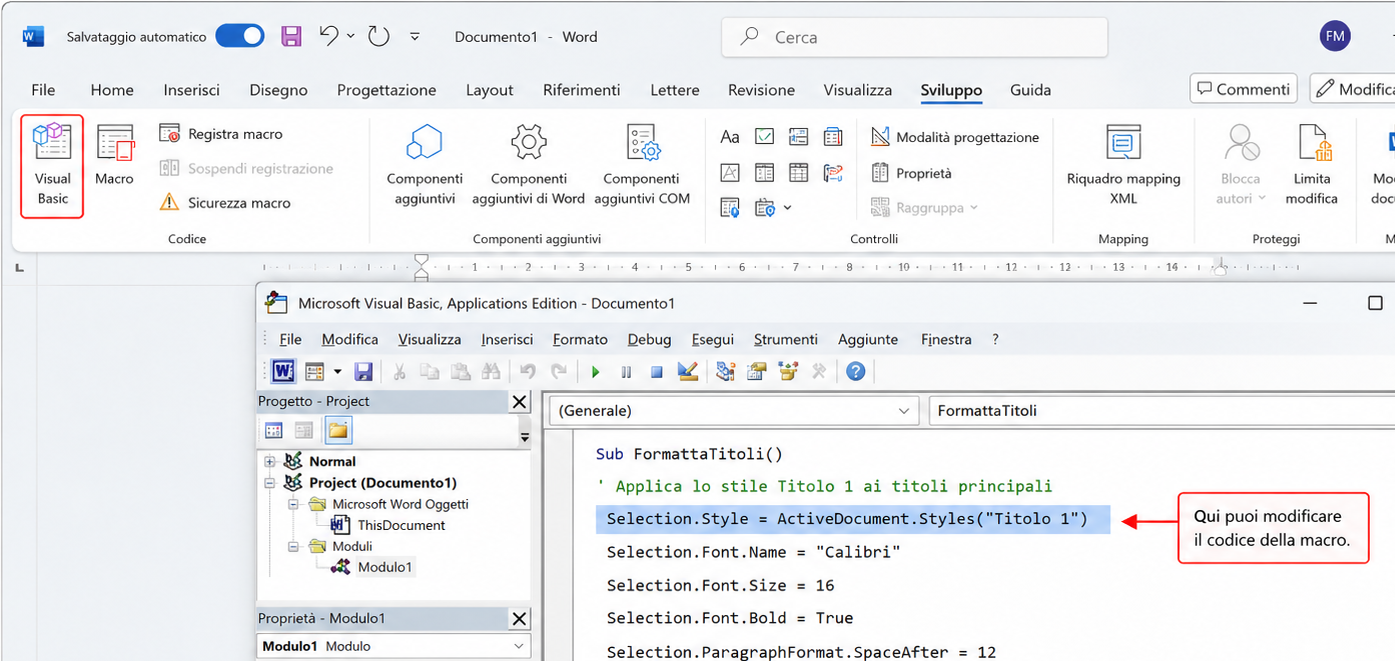This screenshot has width=1395, height=661.
Task: Toggle folders view in Project panel
Action: 338,431
